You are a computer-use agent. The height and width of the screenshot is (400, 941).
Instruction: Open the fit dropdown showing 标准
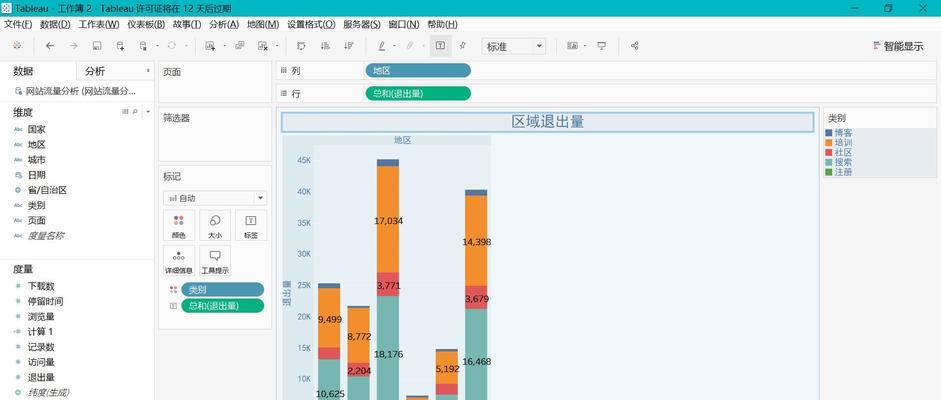coord(514,46)
